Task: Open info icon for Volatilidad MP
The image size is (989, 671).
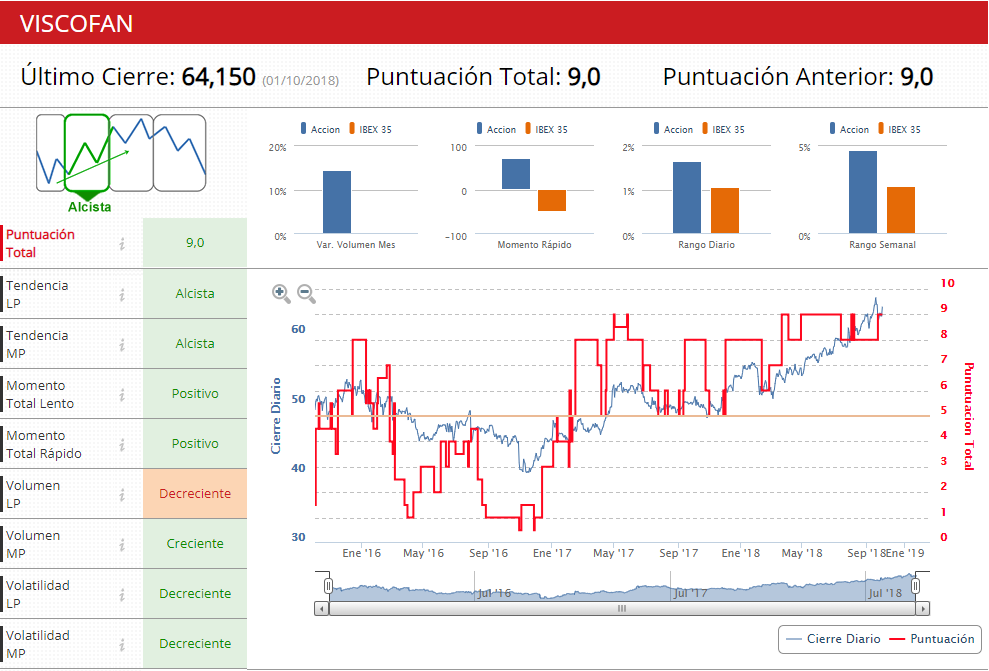Action: point(122,645)
